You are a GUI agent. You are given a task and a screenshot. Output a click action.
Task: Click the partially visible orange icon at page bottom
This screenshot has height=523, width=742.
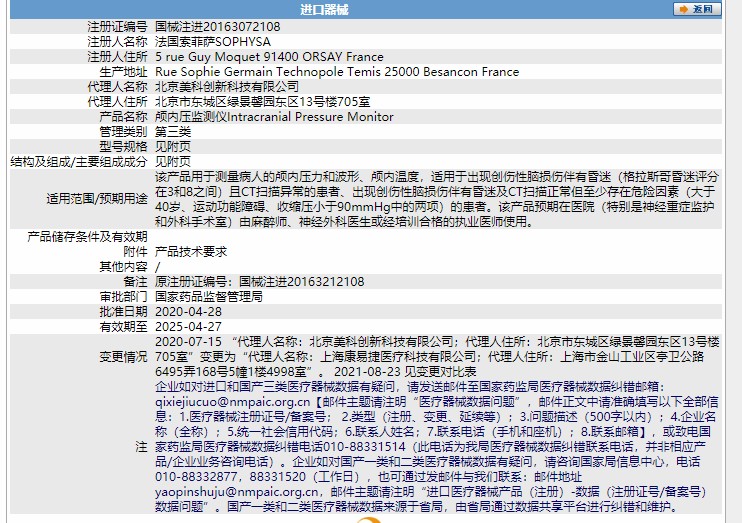pyautogui.click(x=369, y=520)
